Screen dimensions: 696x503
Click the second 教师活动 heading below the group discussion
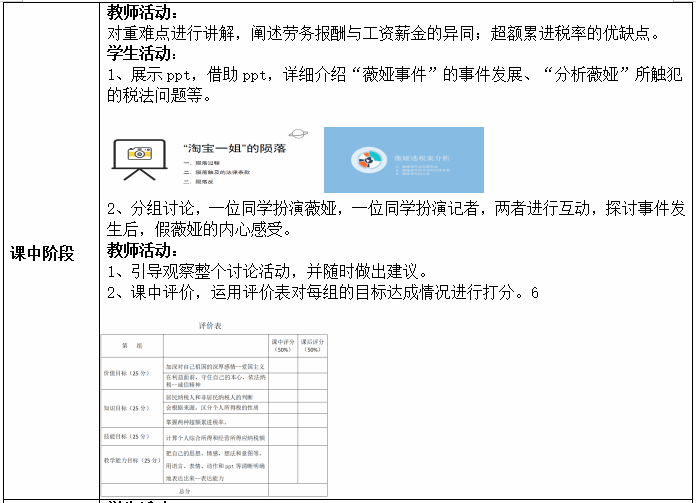pos(143,250)
